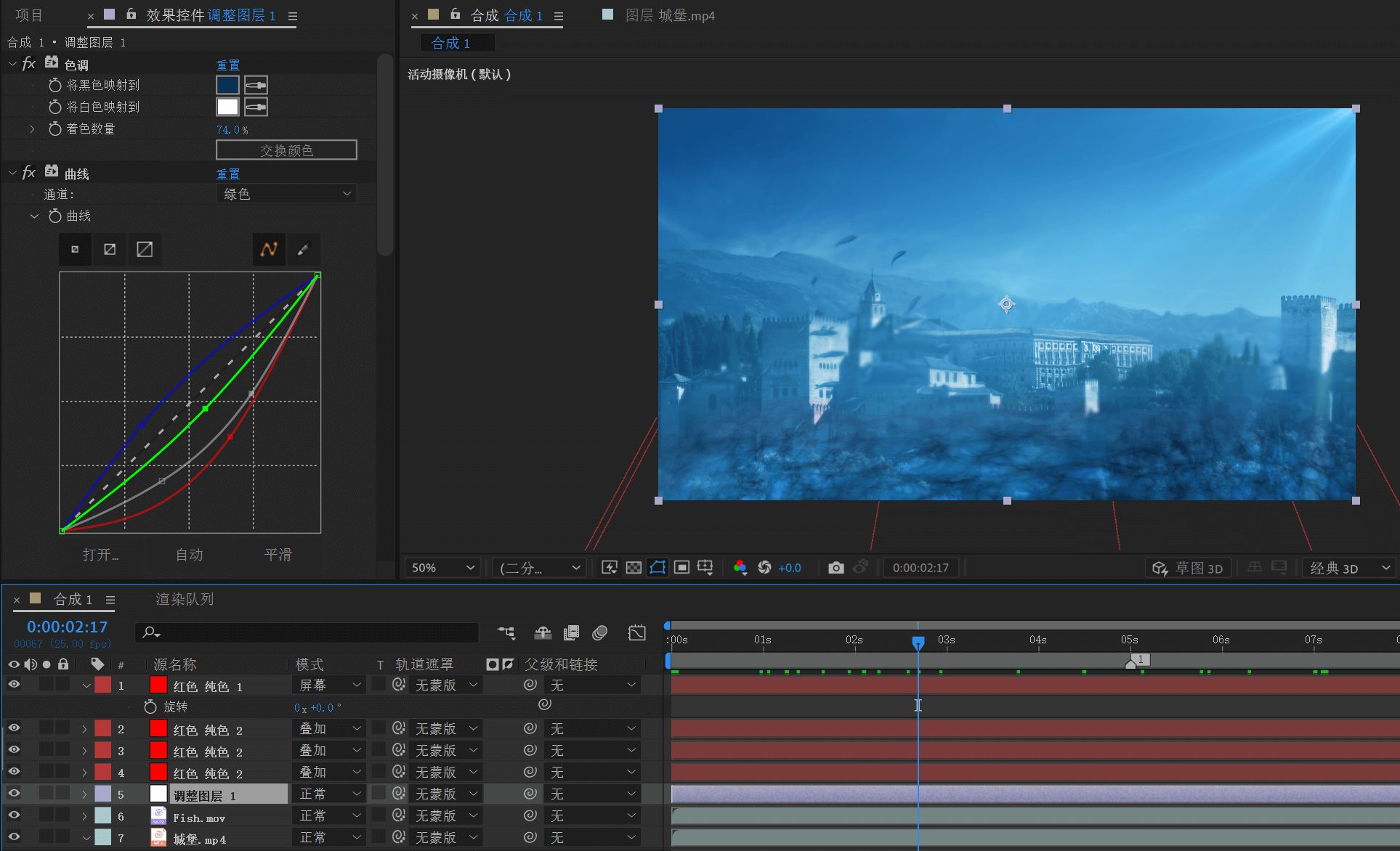Toggle 草图 3D draft mode
This screenshot has height=851, width=1400.
point(1188,568)
